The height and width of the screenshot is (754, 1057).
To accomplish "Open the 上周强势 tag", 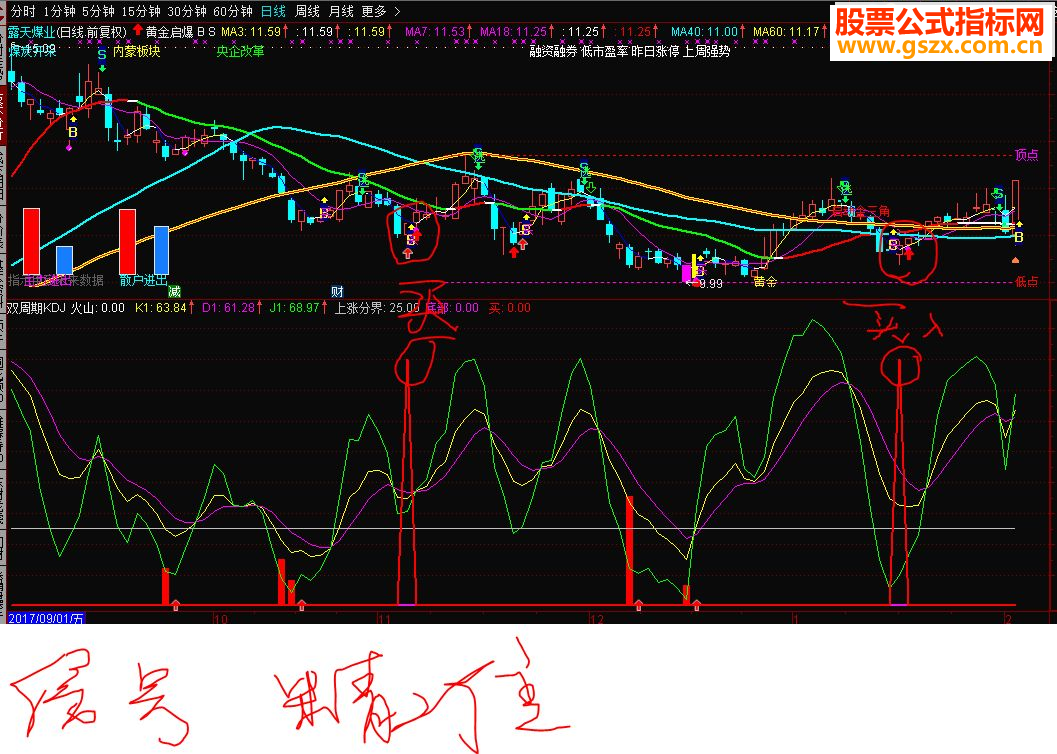I will [x=706, y=51].
